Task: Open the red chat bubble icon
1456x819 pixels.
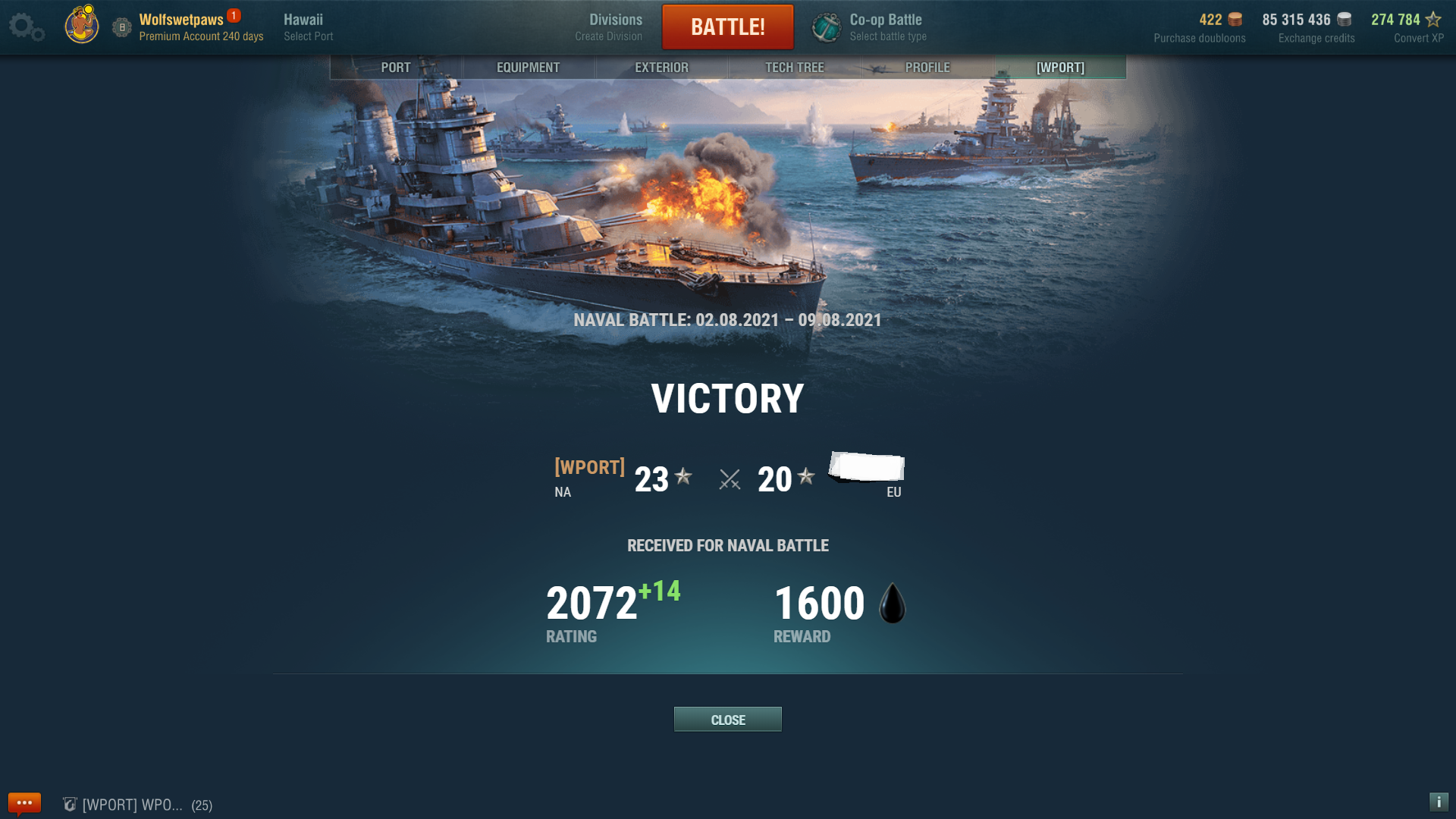Action: click(24, 804)
